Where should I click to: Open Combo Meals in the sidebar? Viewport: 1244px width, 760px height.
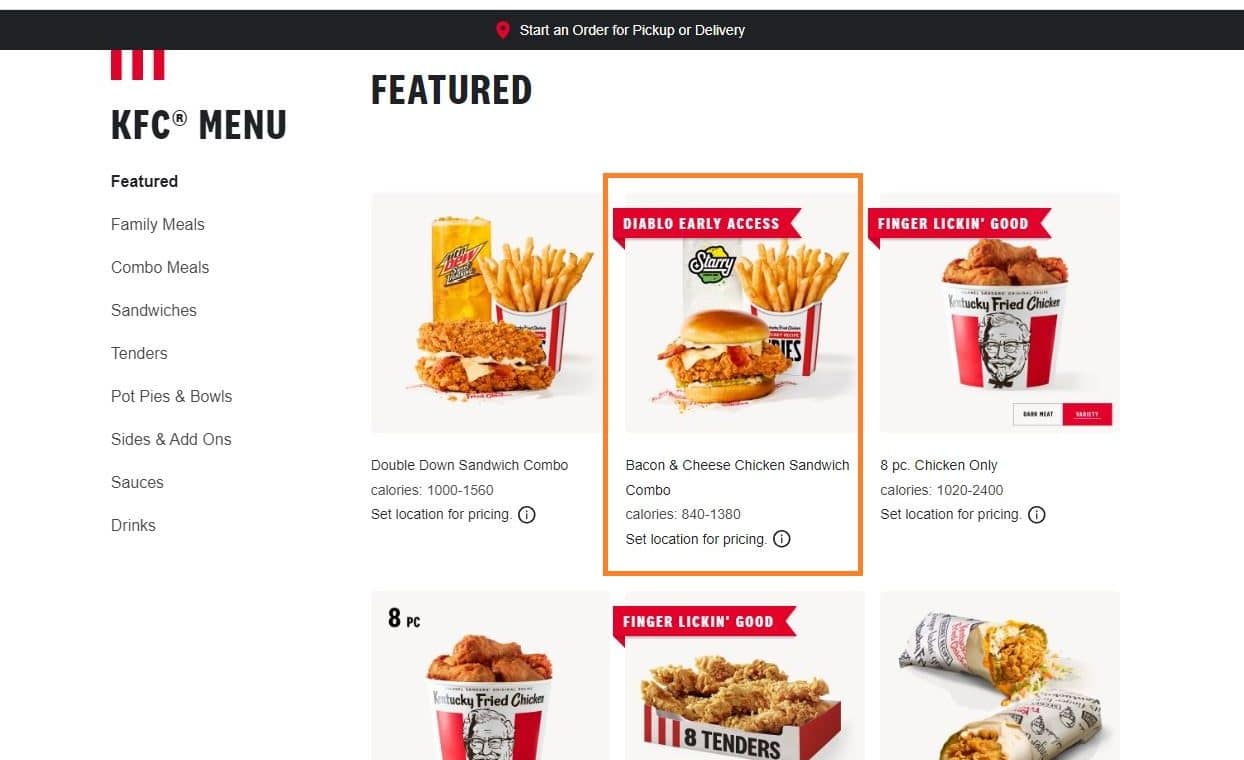point(160,267)
